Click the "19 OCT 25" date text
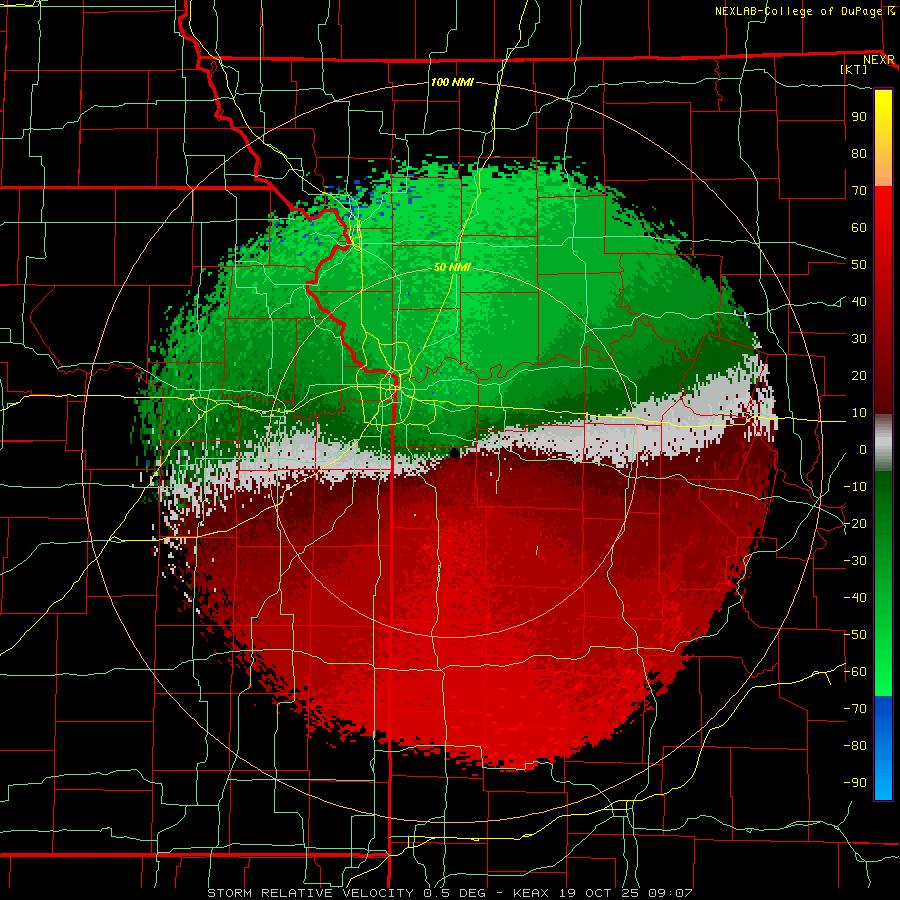The image size is (900, 900). coord(599,893)
